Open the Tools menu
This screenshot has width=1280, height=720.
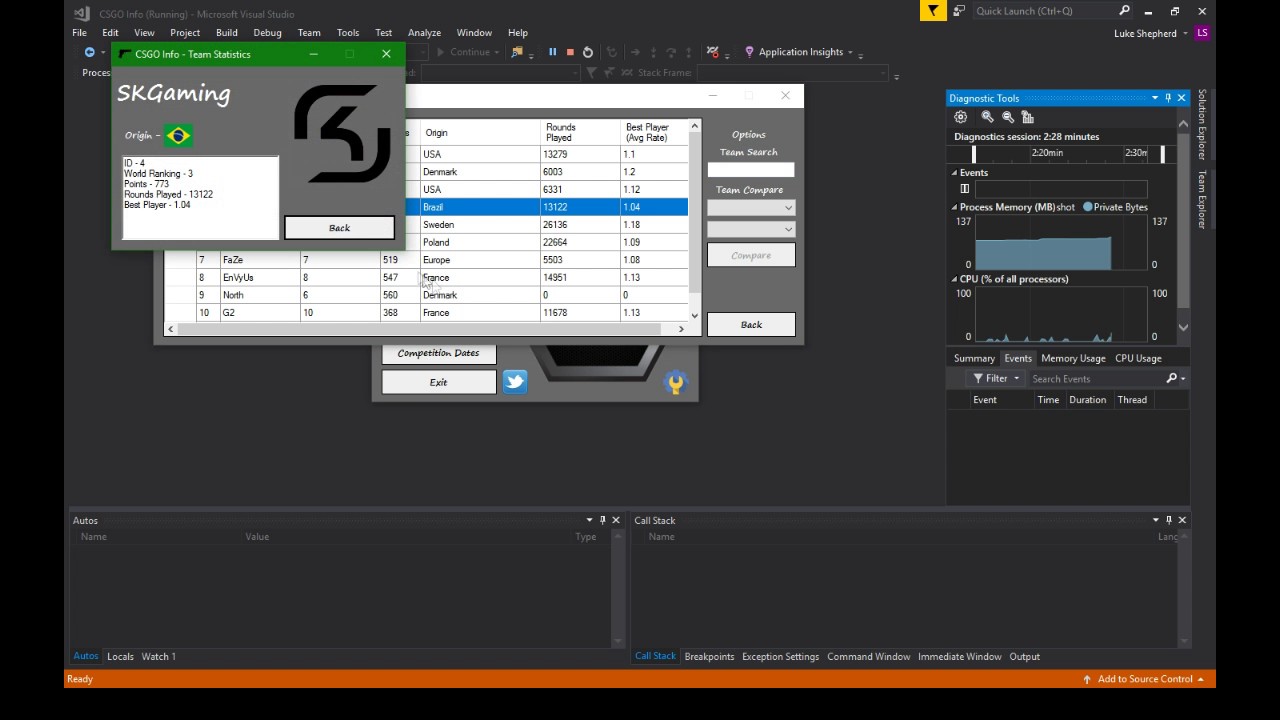[348, 33]
